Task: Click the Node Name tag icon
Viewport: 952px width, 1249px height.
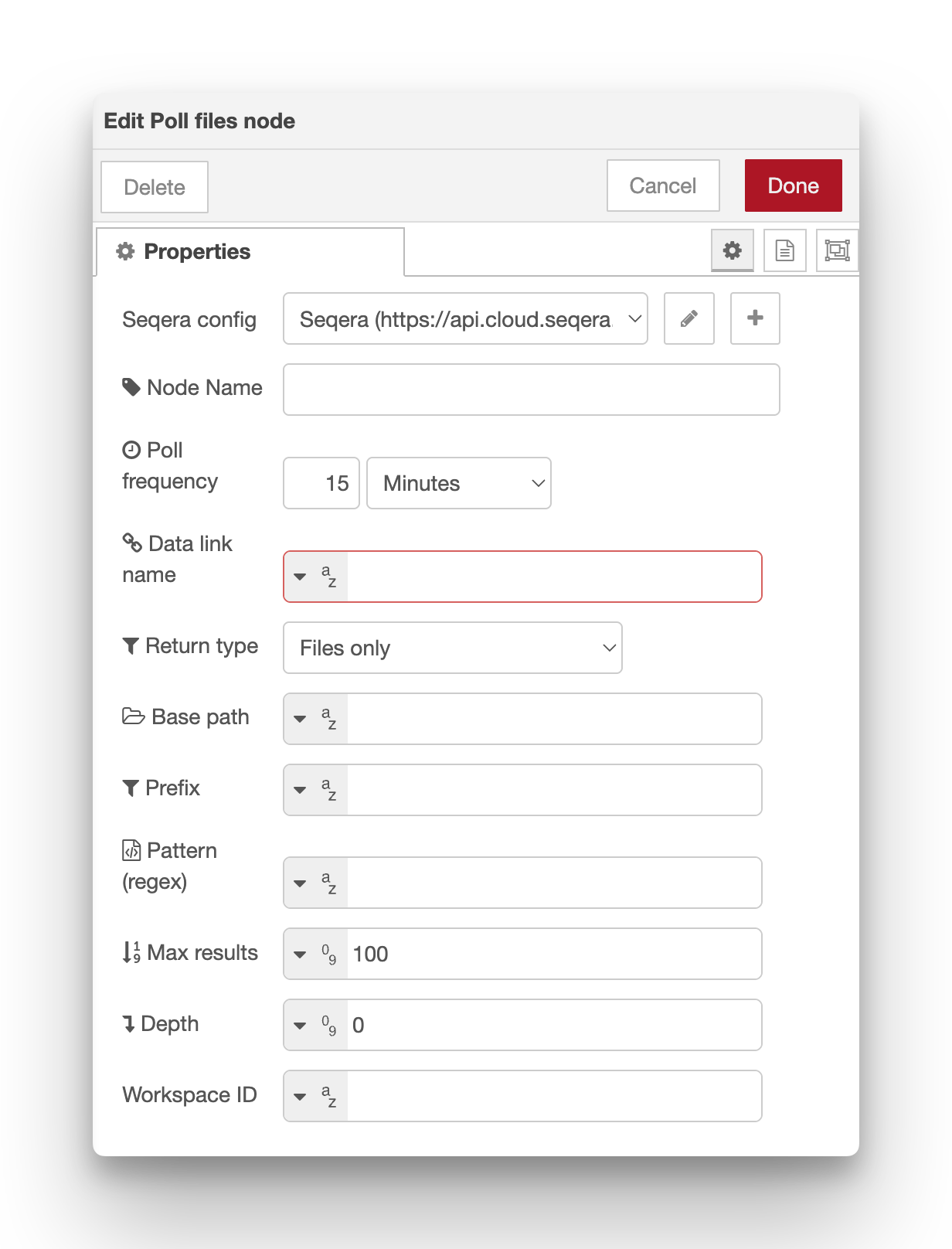Action: tap(131, 387)
